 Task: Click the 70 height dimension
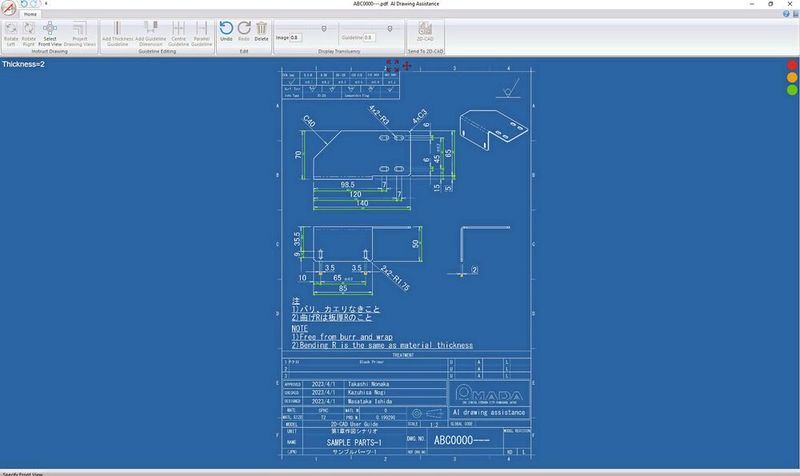[x=298, y=155]
